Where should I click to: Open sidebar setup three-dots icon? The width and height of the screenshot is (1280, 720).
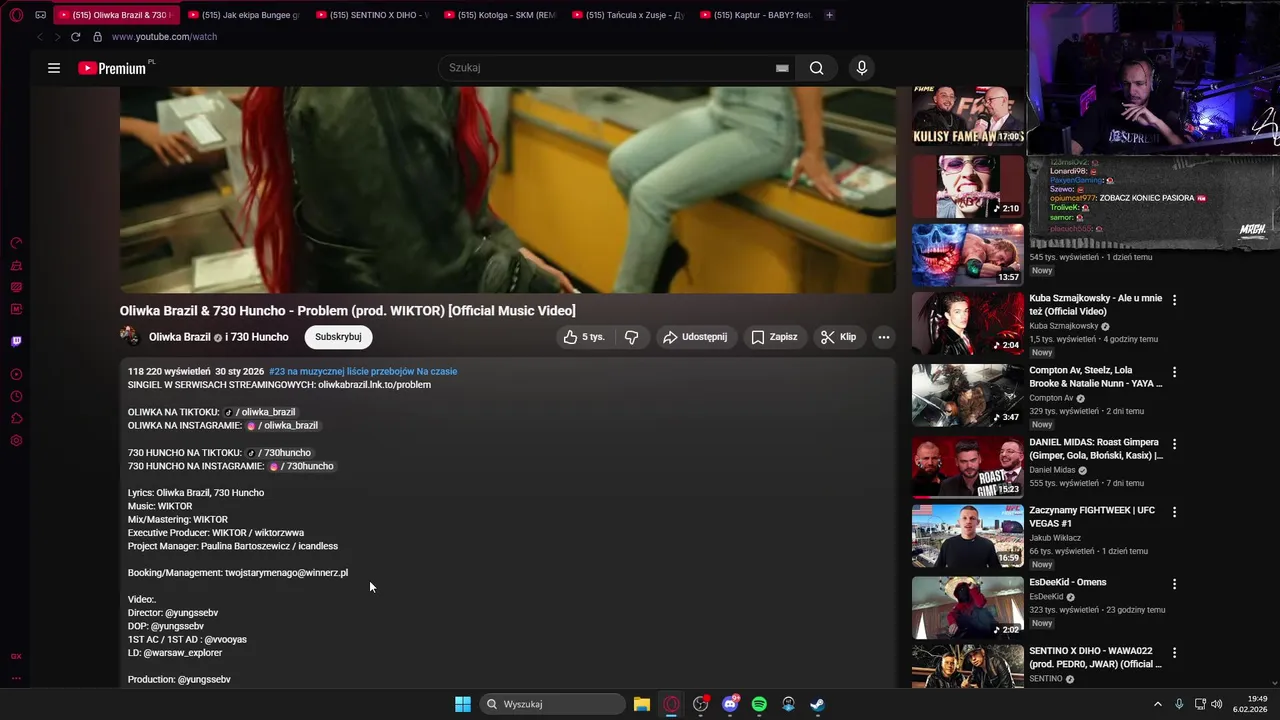coord(16,678)
